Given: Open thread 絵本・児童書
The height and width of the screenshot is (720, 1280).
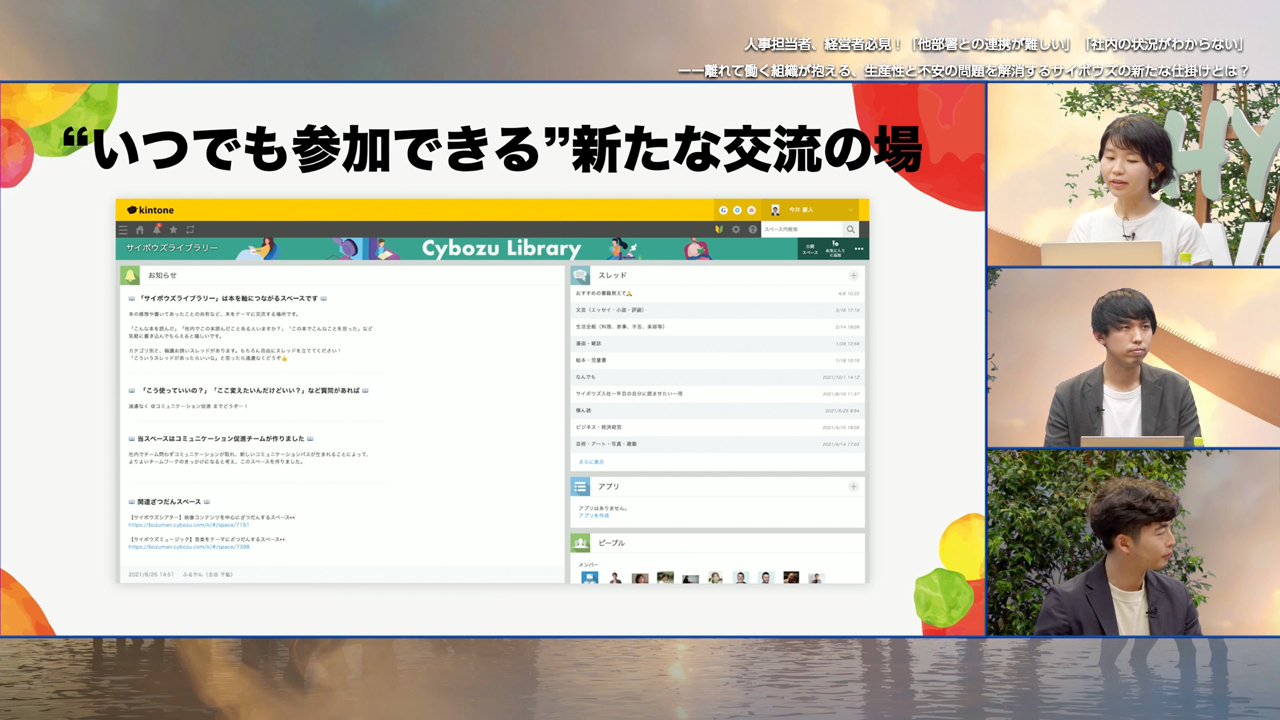Looking at the screenshot, I should tap(718, 360).
